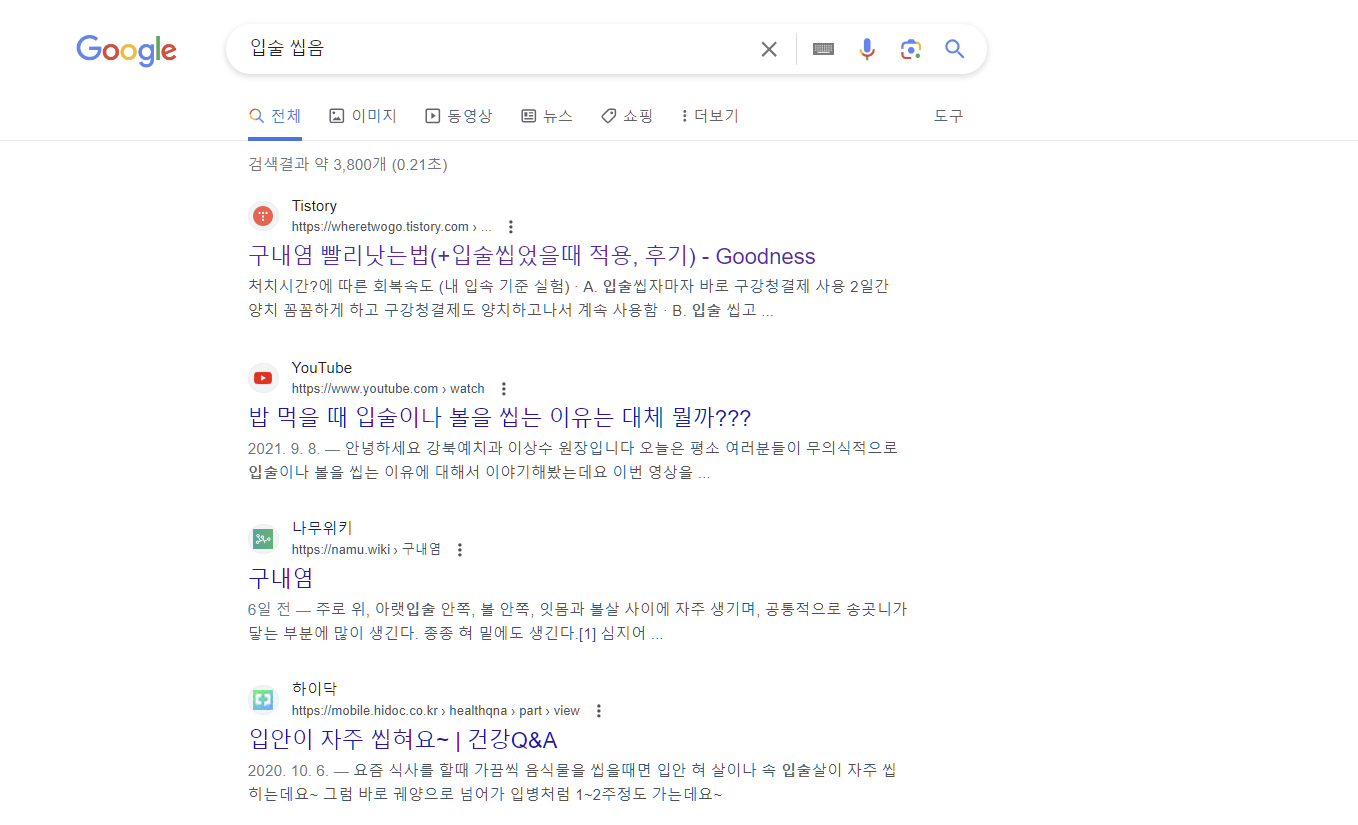
Task: Open 입안이 자주 씹혀요 건강Q&A result
Action: (x=402, y=739)
